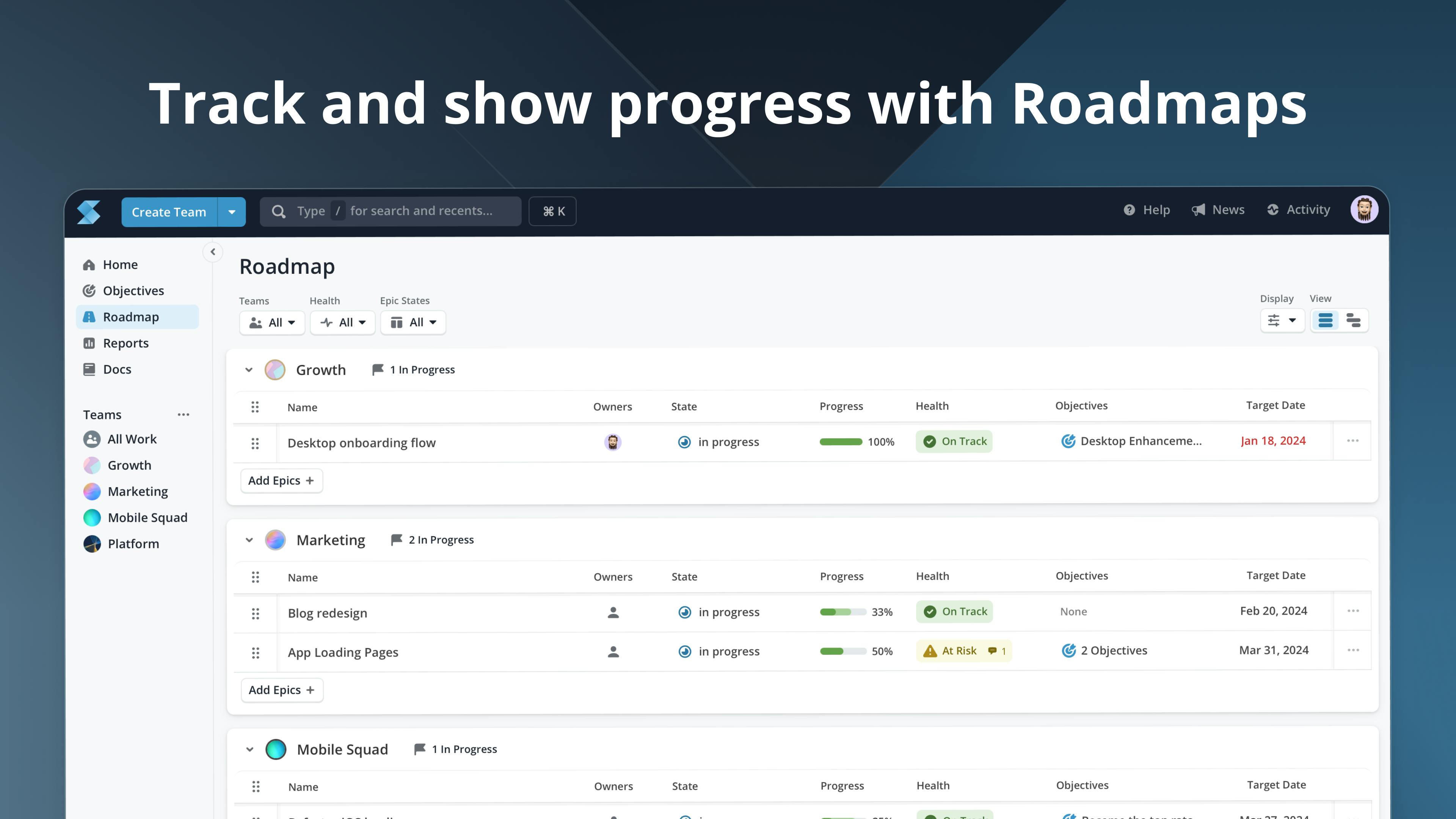The width and height of the screenshot is (1456, 819).
Task: Click Add Epics under Growth
Action: [x=281, y=481]
